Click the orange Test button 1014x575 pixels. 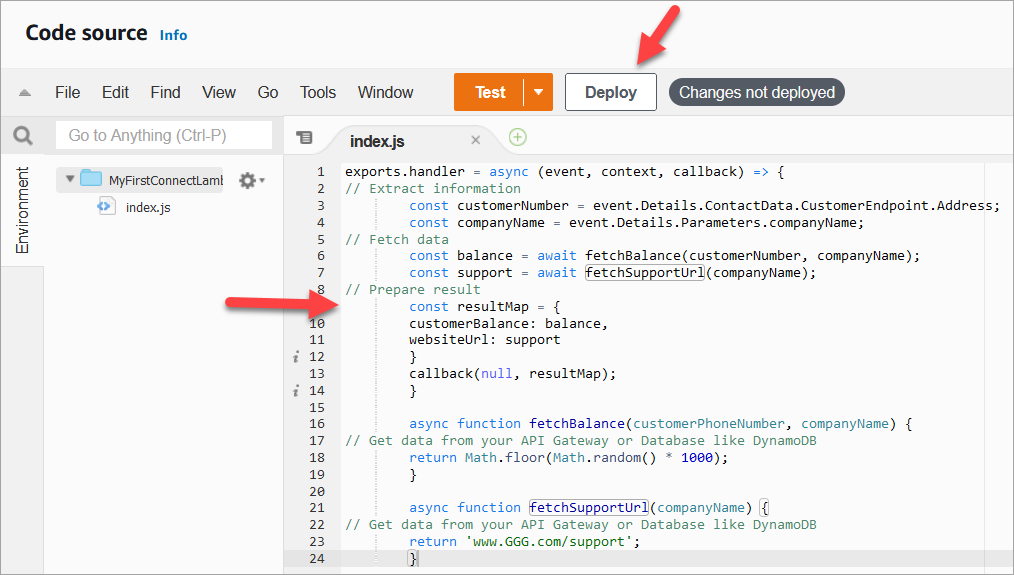490,92
